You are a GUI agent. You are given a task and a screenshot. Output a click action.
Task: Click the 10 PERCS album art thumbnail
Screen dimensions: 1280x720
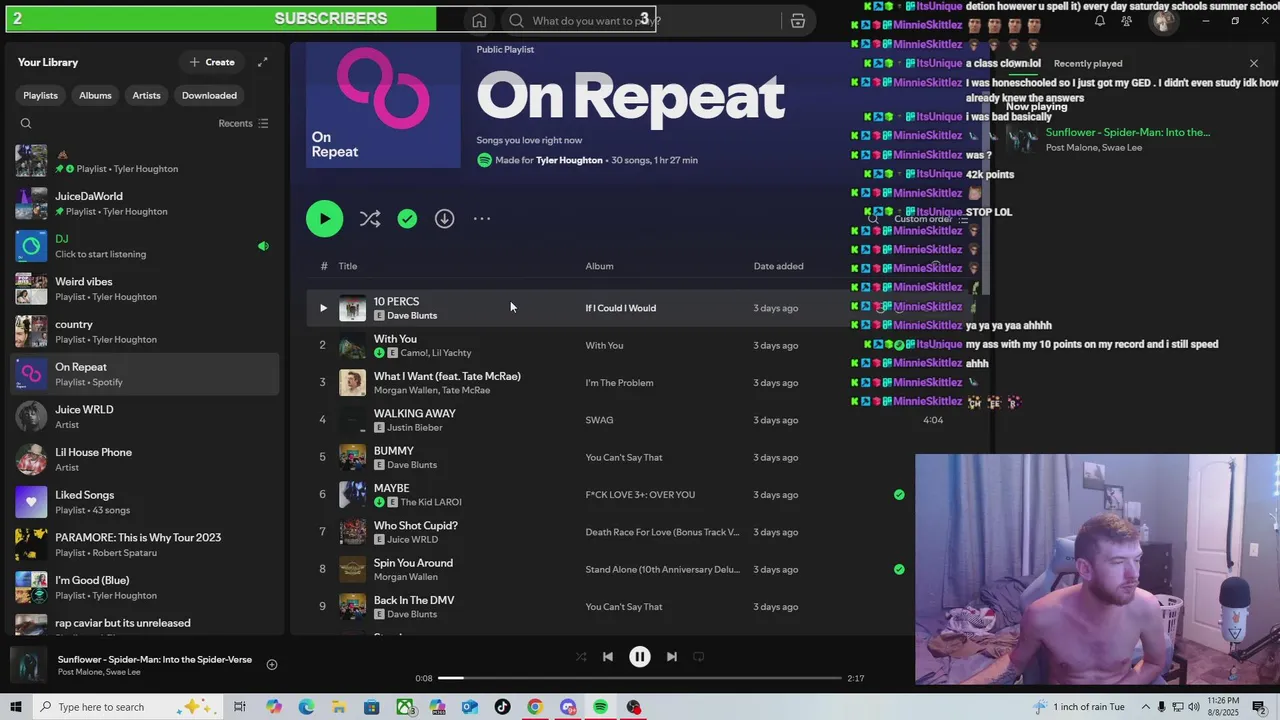[x=352, y=308]
